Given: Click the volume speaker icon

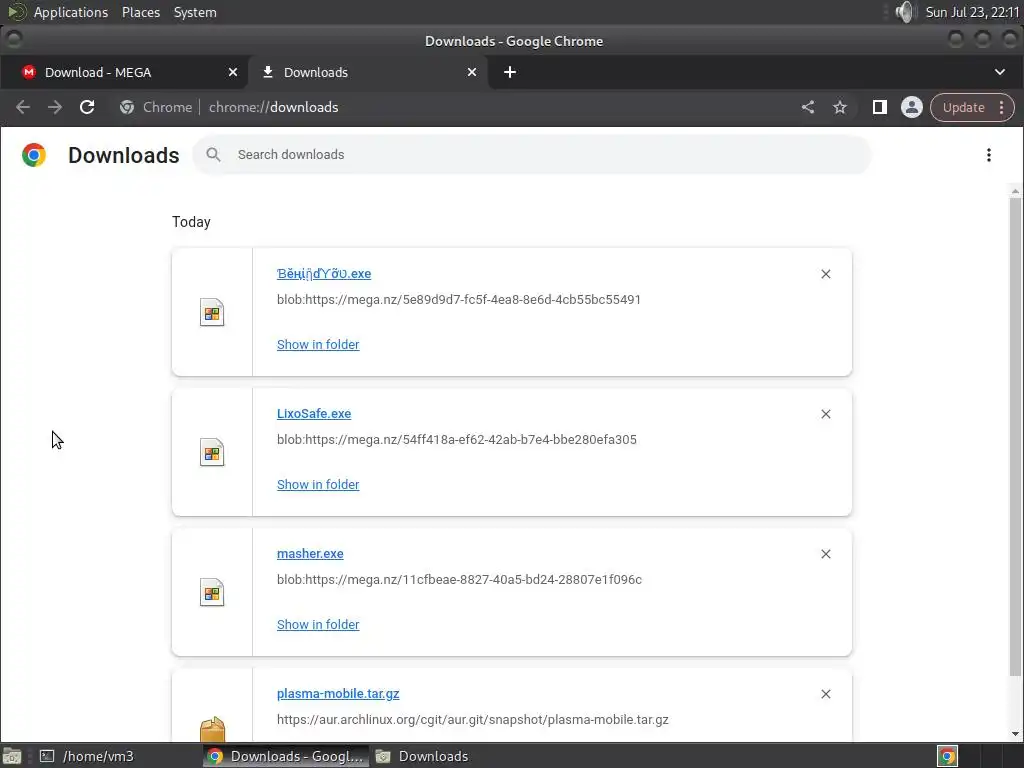Looking at the screenshot, I should tap(904, 12).
